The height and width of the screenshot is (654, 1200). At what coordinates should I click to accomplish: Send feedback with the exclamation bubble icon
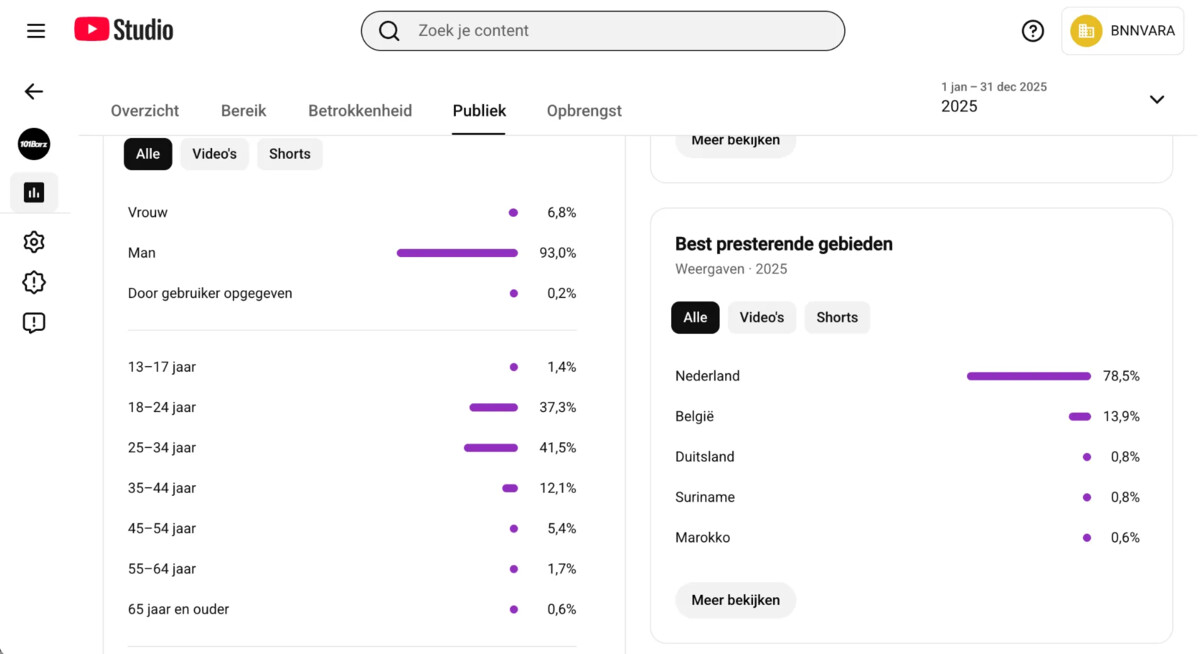pos(34,323)
